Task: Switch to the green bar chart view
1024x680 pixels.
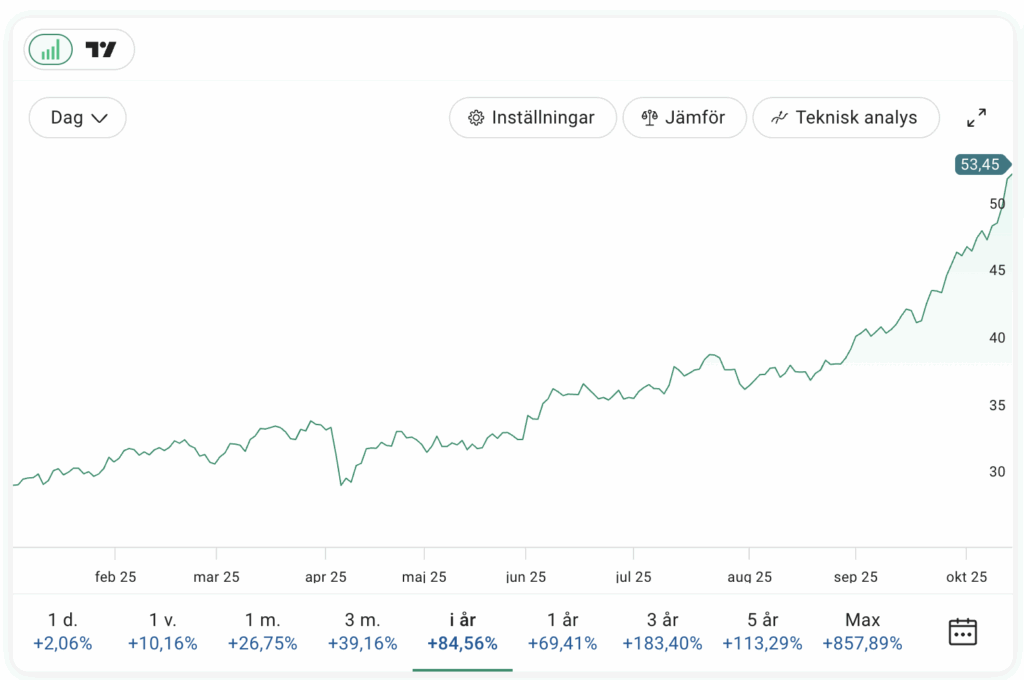Action: point(51,49)
